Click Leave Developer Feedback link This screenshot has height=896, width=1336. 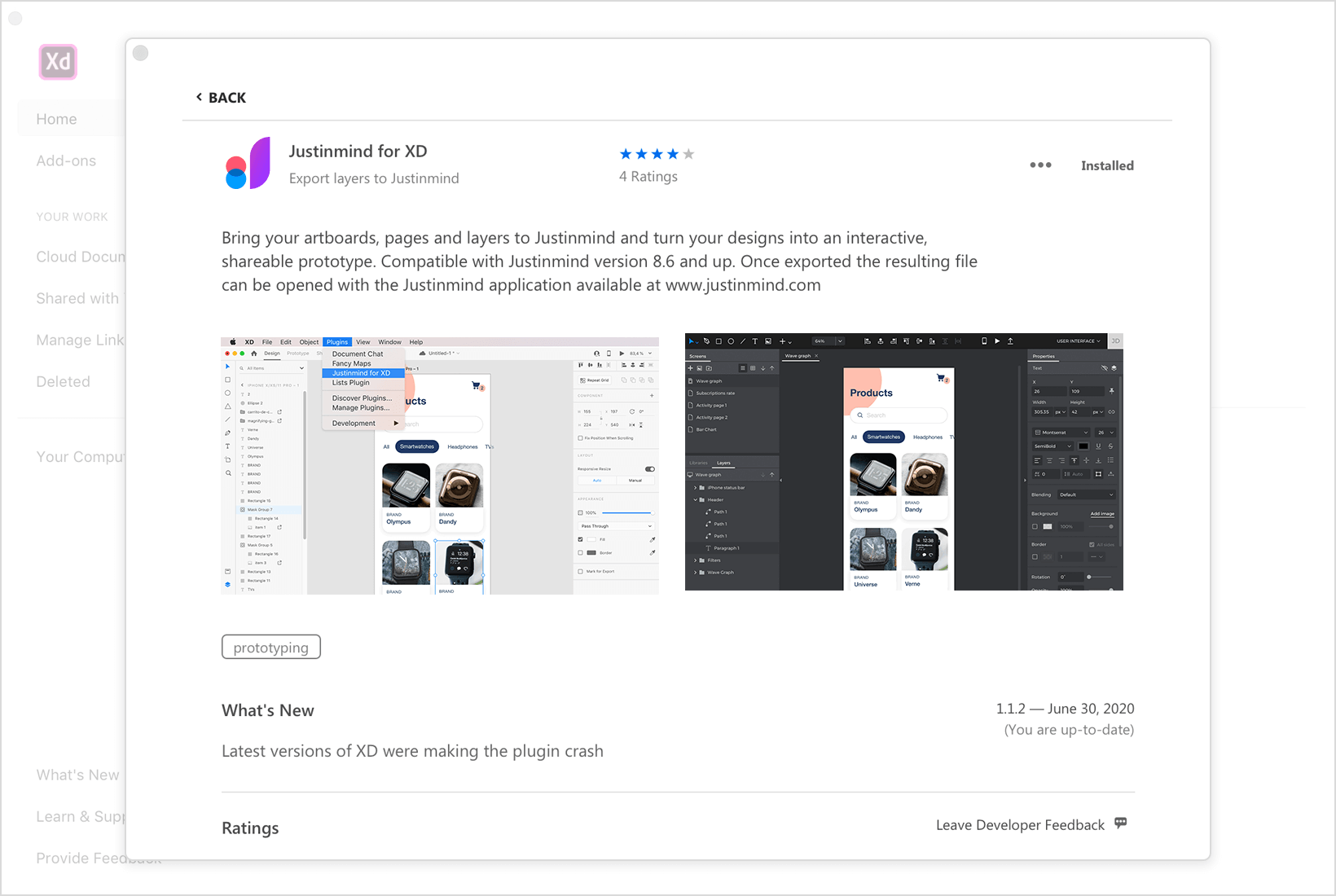click(1020, 825)
